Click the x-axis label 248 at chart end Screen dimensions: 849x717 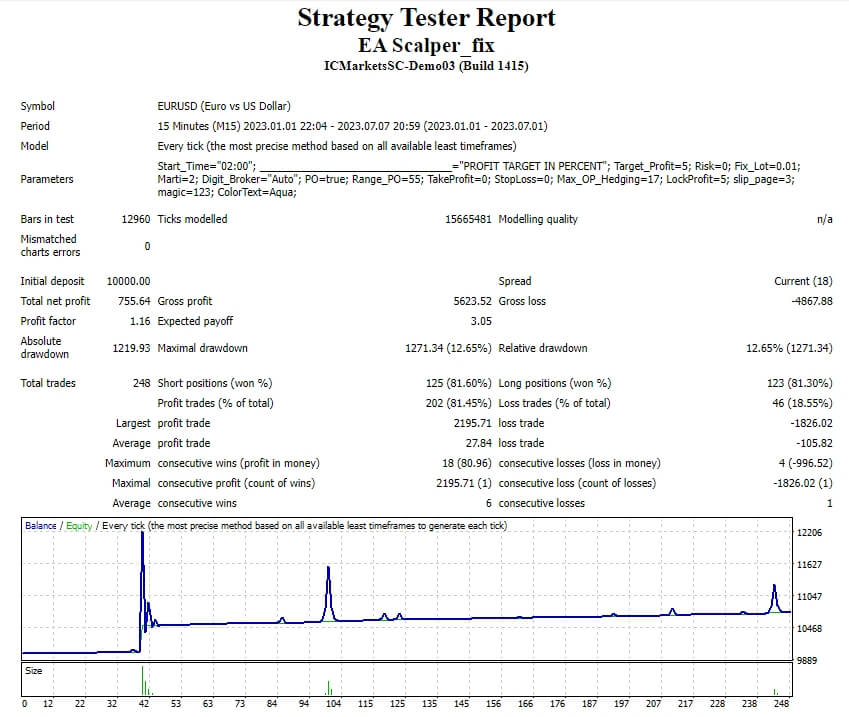tap(783, 705)
